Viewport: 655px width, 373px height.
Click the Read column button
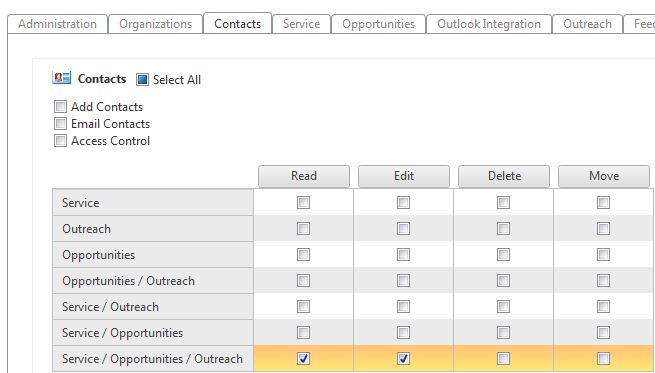pos(304,176)
